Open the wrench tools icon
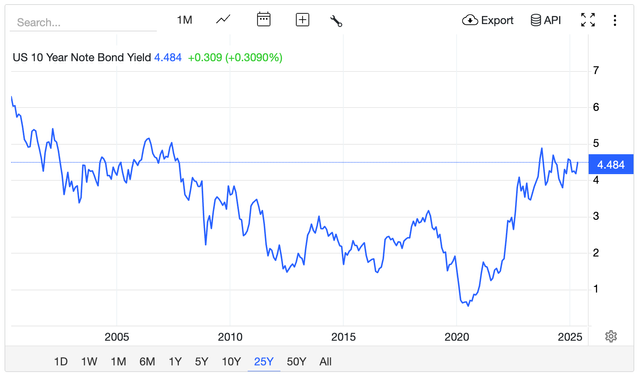The height and width of the screenshot is (377, 640). 336,20
